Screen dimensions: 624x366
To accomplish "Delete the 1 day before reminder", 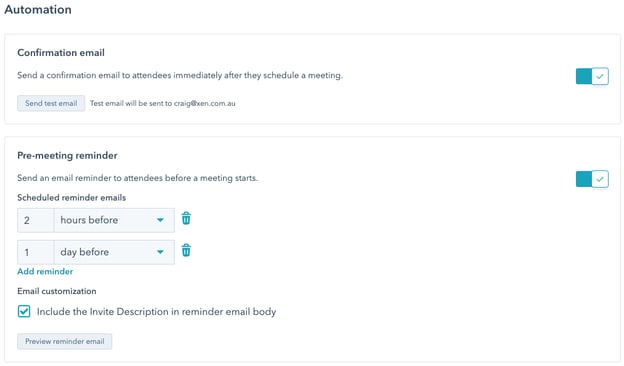I will coord(186,250).
